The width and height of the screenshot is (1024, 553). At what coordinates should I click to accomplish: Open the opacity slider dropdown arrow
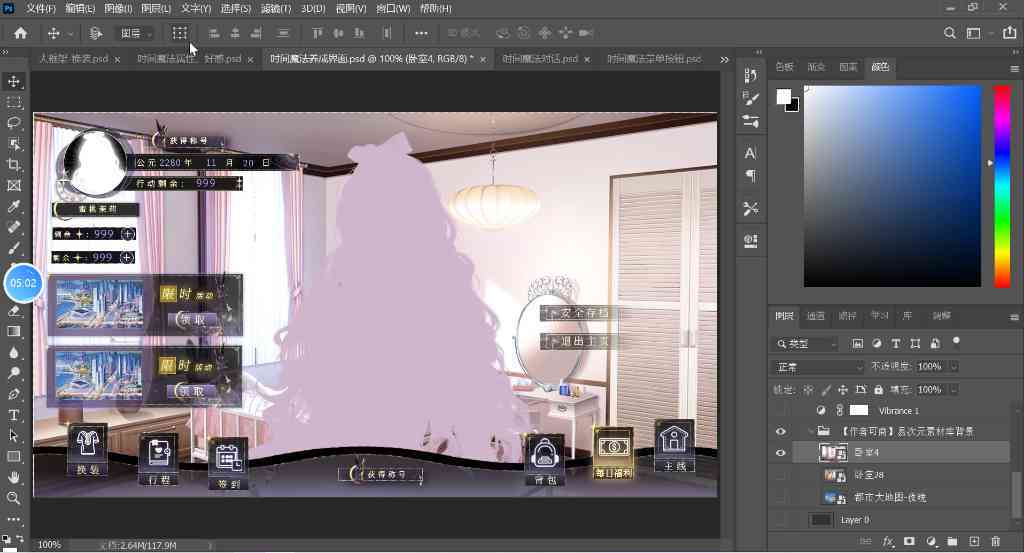[x=954, y=367]
